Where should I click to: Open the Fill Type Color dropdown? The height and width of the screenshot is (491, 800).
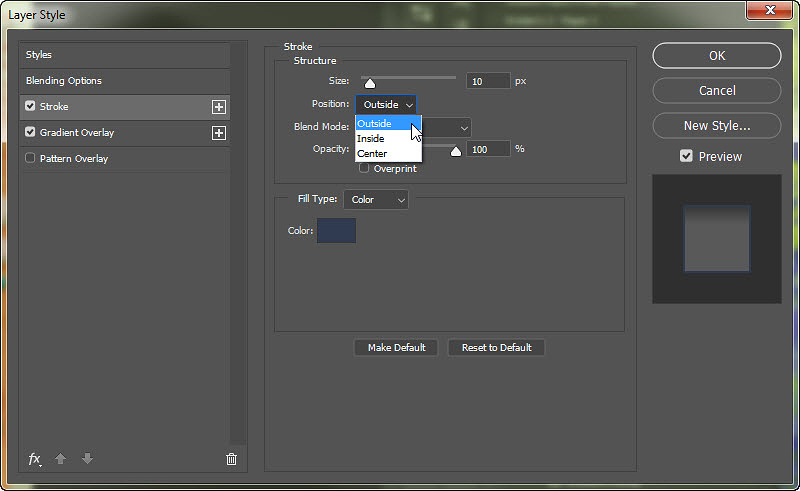pos(376,200)
